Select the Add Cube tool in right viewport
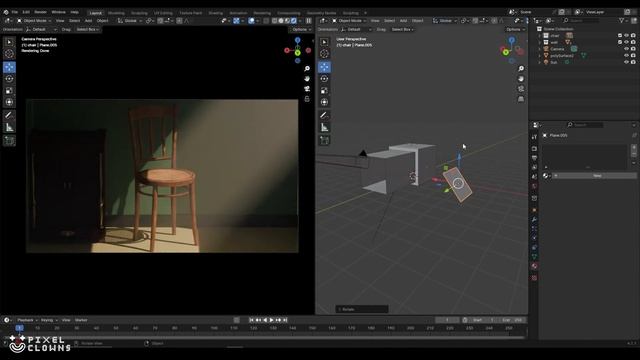Viewport: 640px width, 360px height. click(324, 140)
